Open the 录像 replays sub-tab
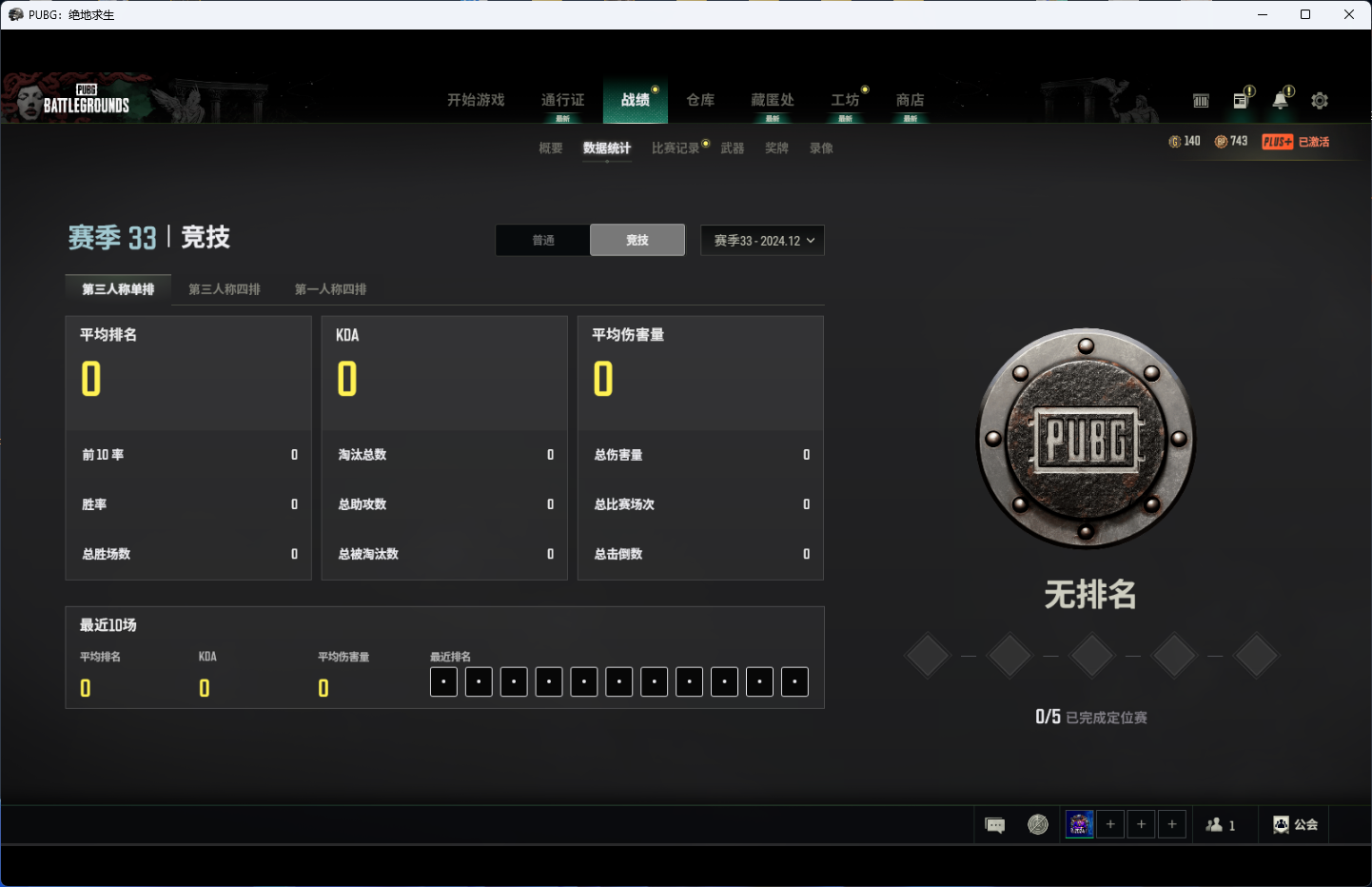Viewport: 1372px width, 887px height. click(x=821, y=148)
